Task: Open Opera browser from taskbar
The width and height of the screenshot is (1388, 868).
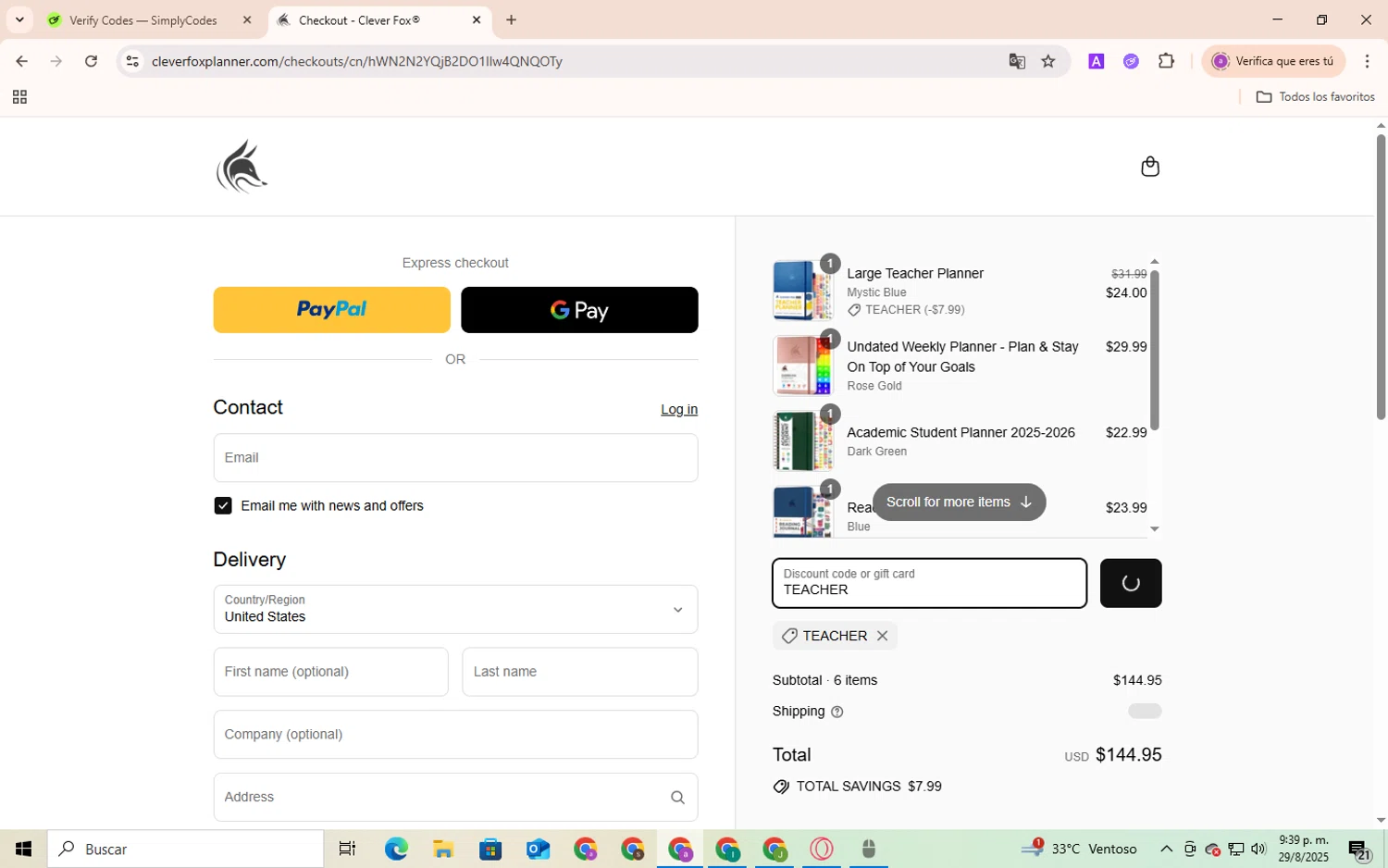Action: pyautogui.click(x=822, y=849)
